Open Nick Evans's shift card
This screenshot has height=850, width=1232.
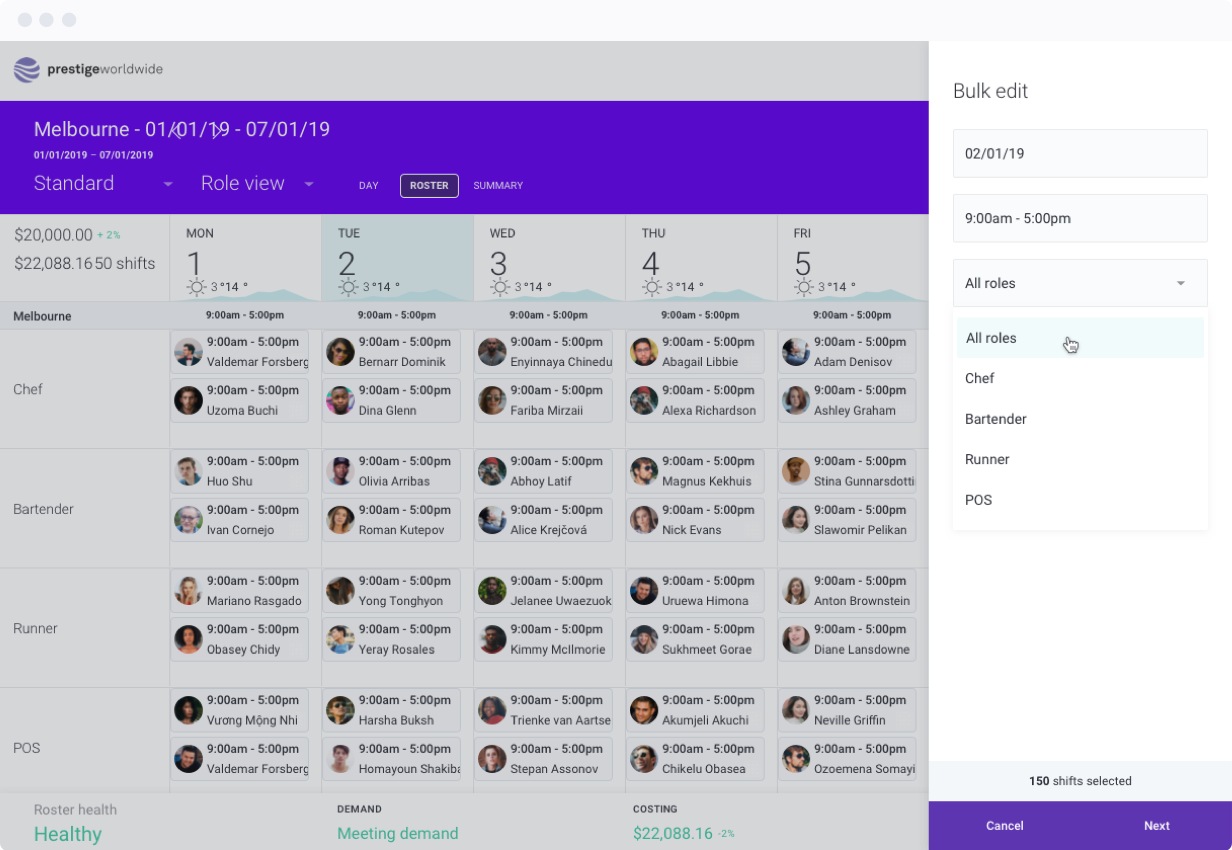pos(696,520)
